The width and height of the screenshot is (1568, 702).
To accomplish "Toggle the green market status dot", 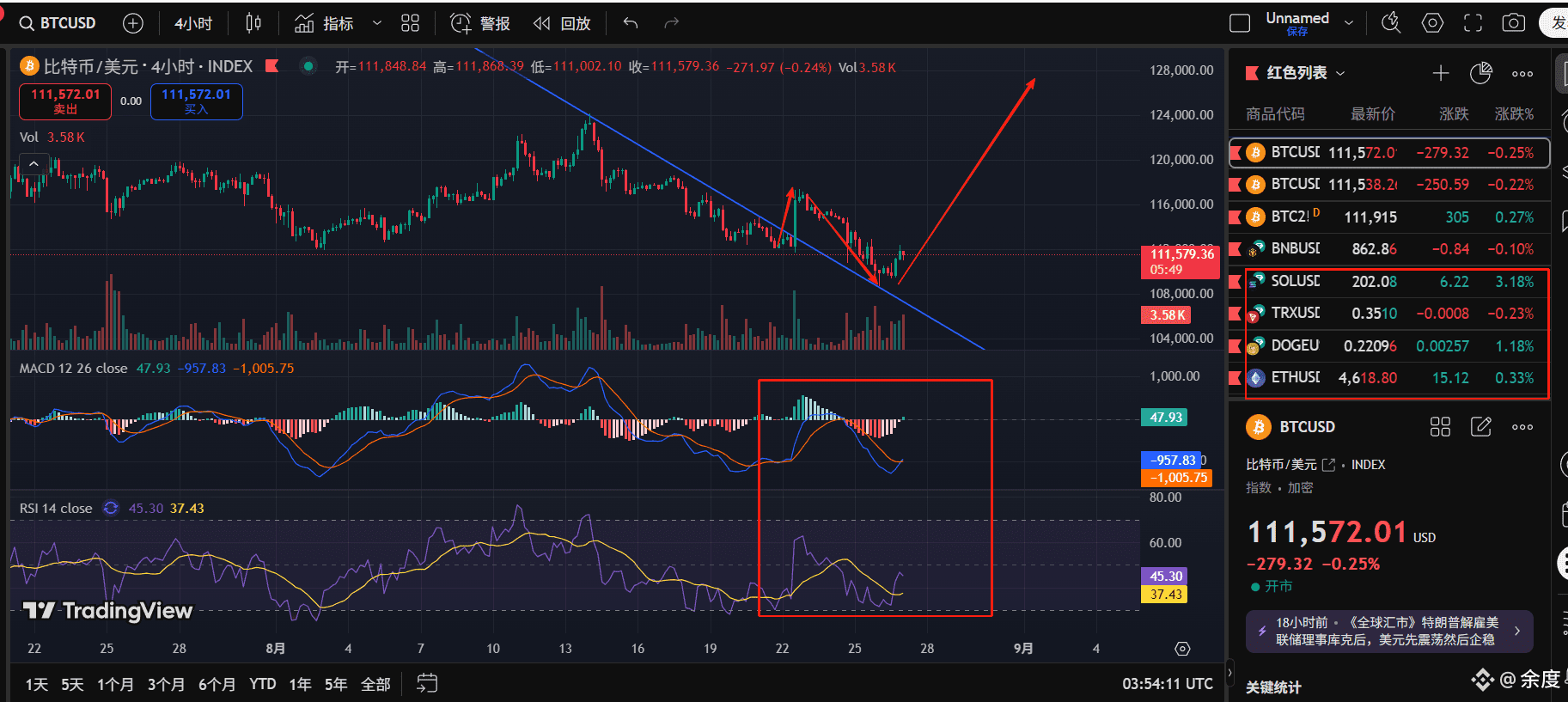I will click(x=308, y=66).
